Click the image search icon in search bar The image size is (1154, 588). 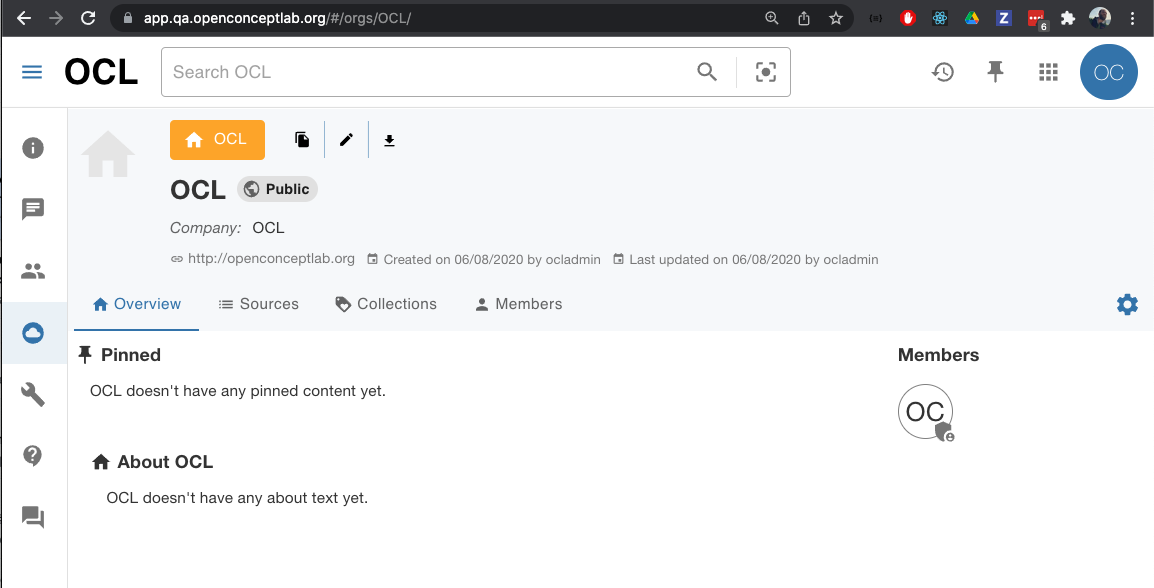point(765,71)
